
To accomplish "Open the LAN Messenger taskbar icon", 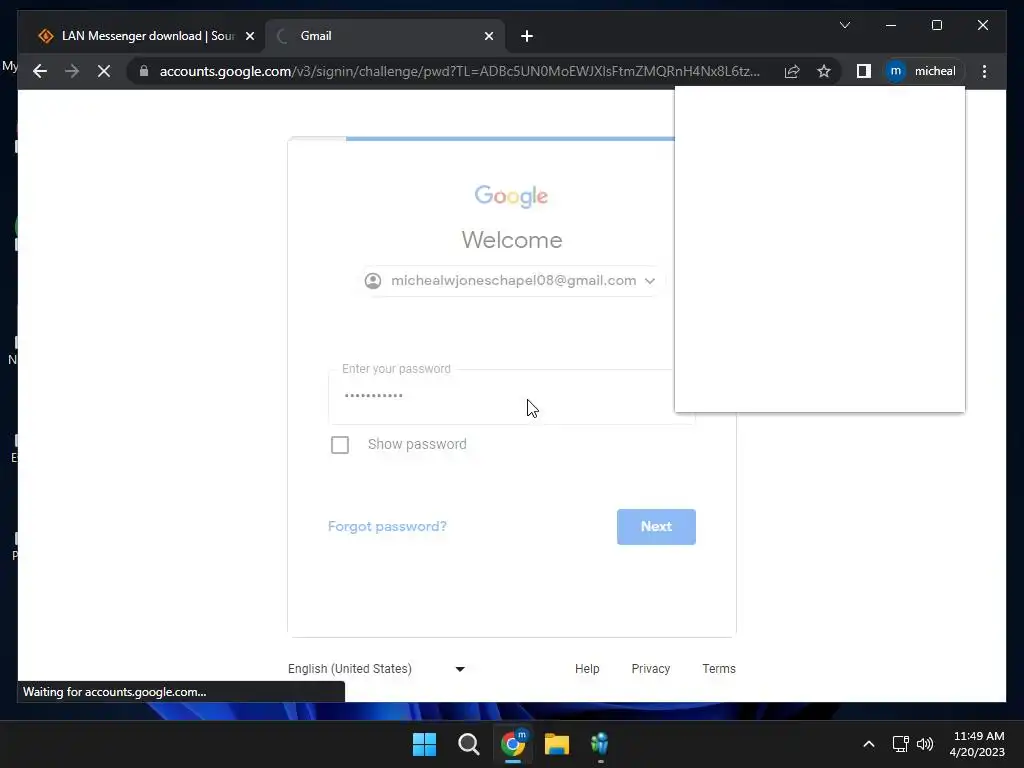I will (600, 744).
